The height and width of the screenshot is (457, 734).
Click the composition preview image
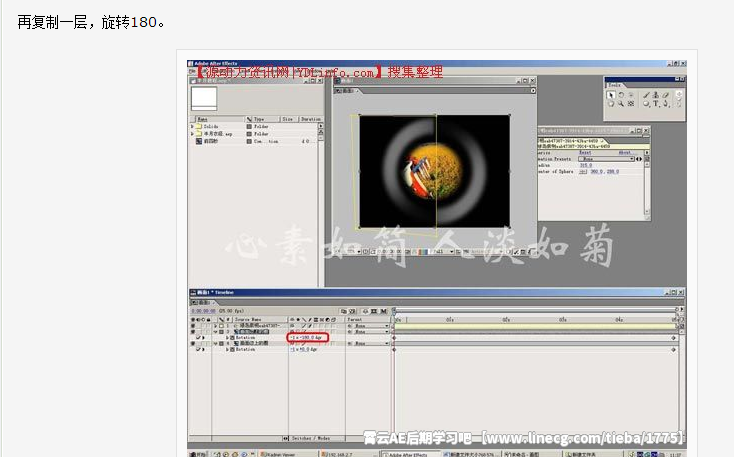point(434,171)
